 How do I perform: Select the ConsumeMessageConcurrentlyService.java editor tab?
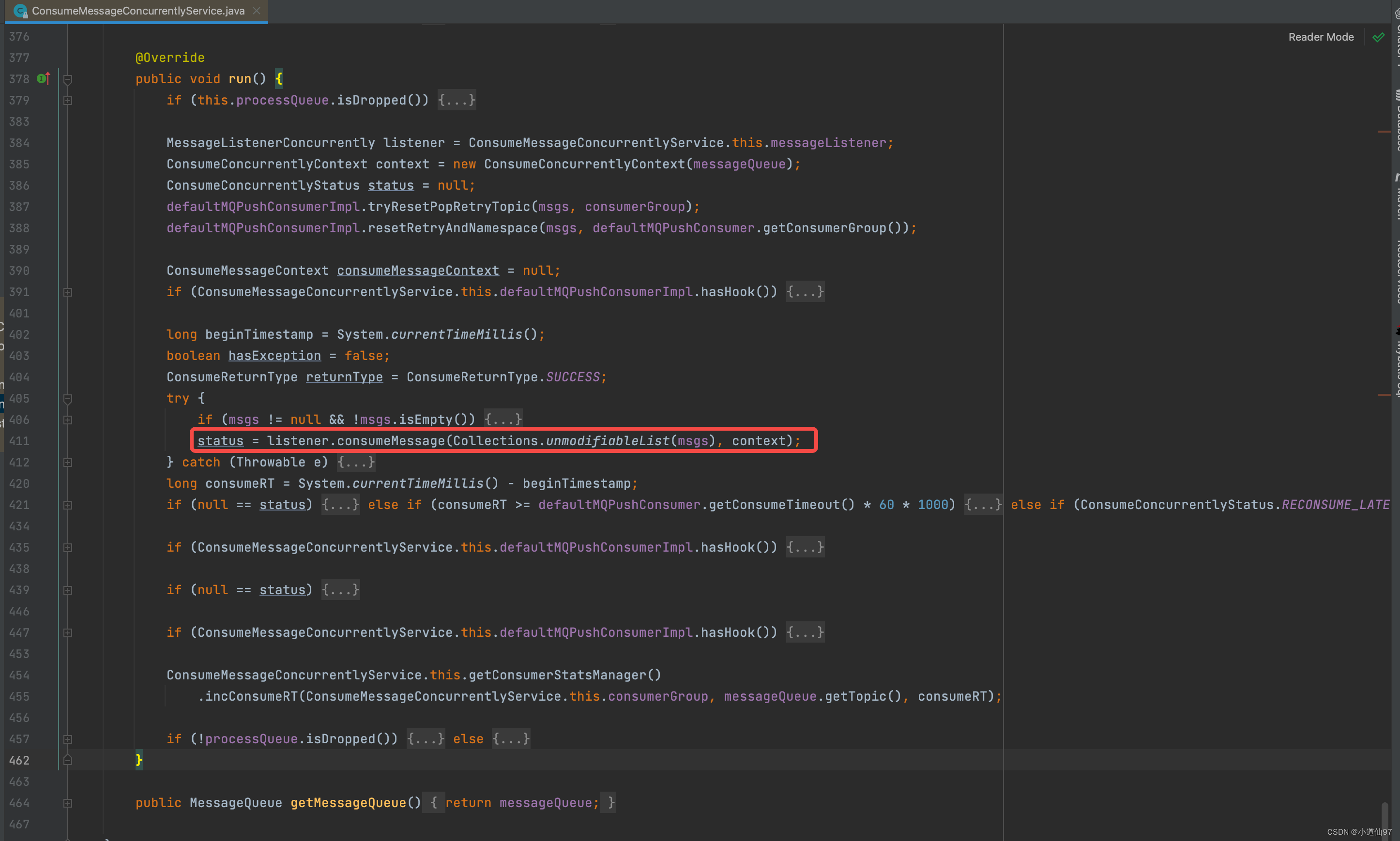click(x=136, y=11)
